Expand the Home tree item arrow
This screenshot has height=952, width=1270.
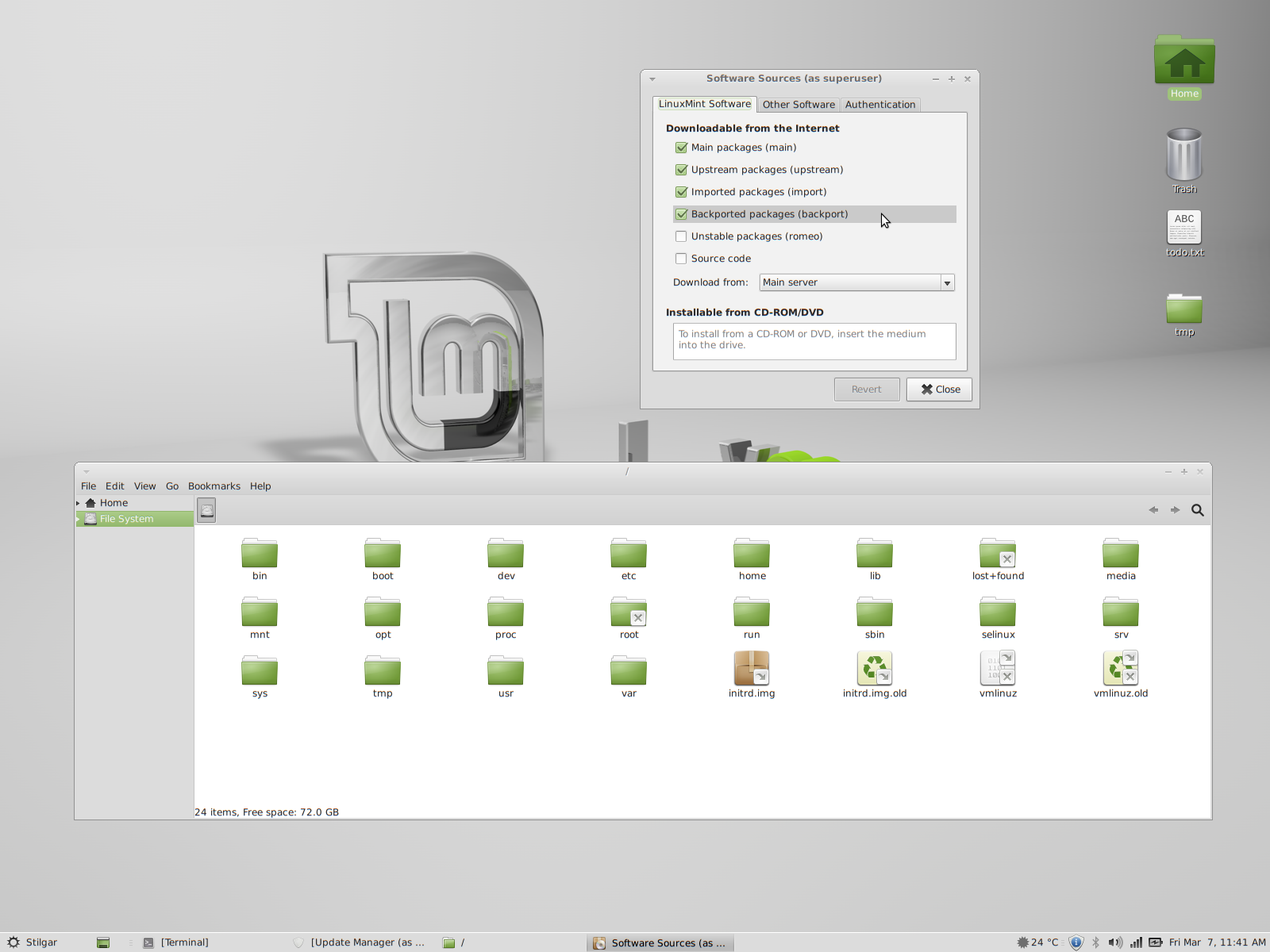(x=78, y=503)
